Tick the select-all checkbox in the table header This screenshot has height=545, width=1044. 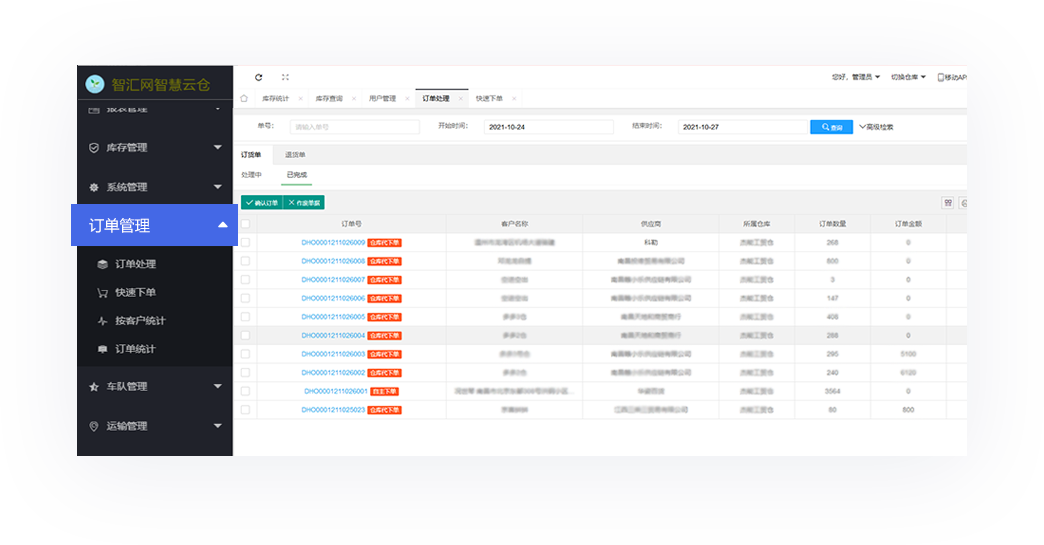point(246,224)
